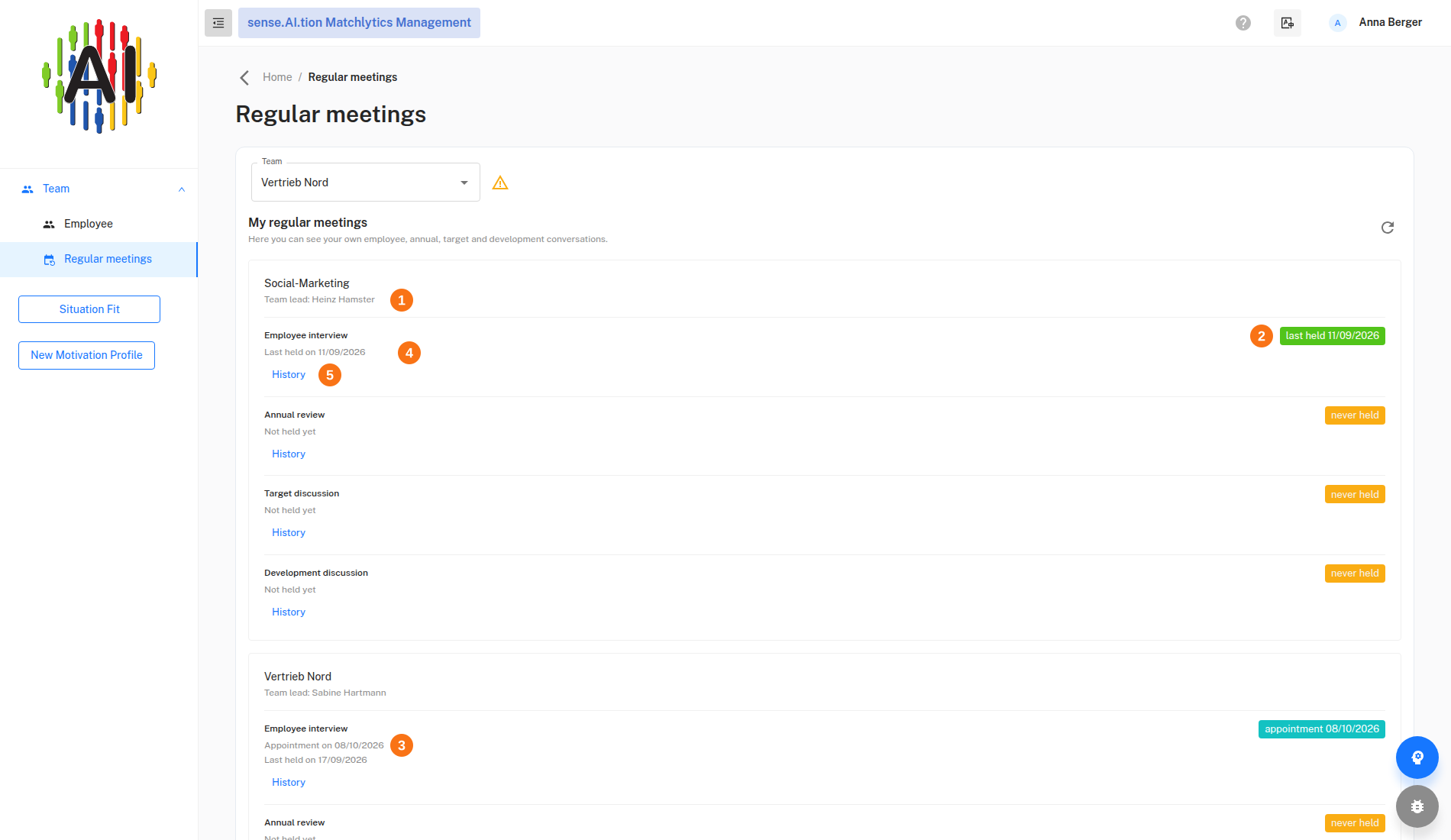Image resolution: width=1451 pixels, height=840 pixels.
Task: Click the add document icon in header
Action: coord(1288,23)
